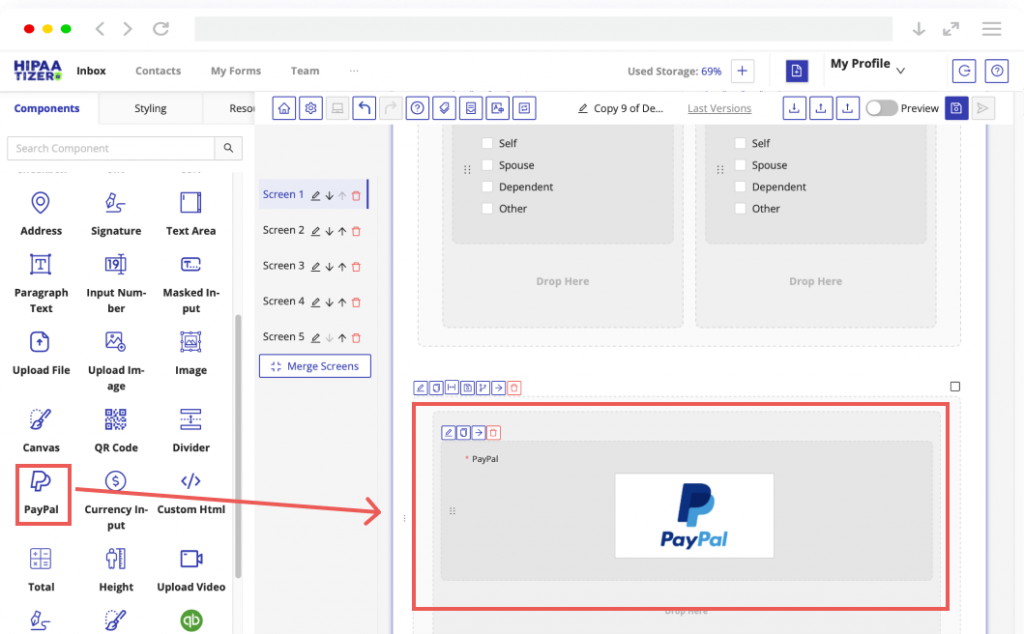Viewport: 1024px width, 634px height.
Task: Click the Custom Html component
Action: tap(190, 482)
